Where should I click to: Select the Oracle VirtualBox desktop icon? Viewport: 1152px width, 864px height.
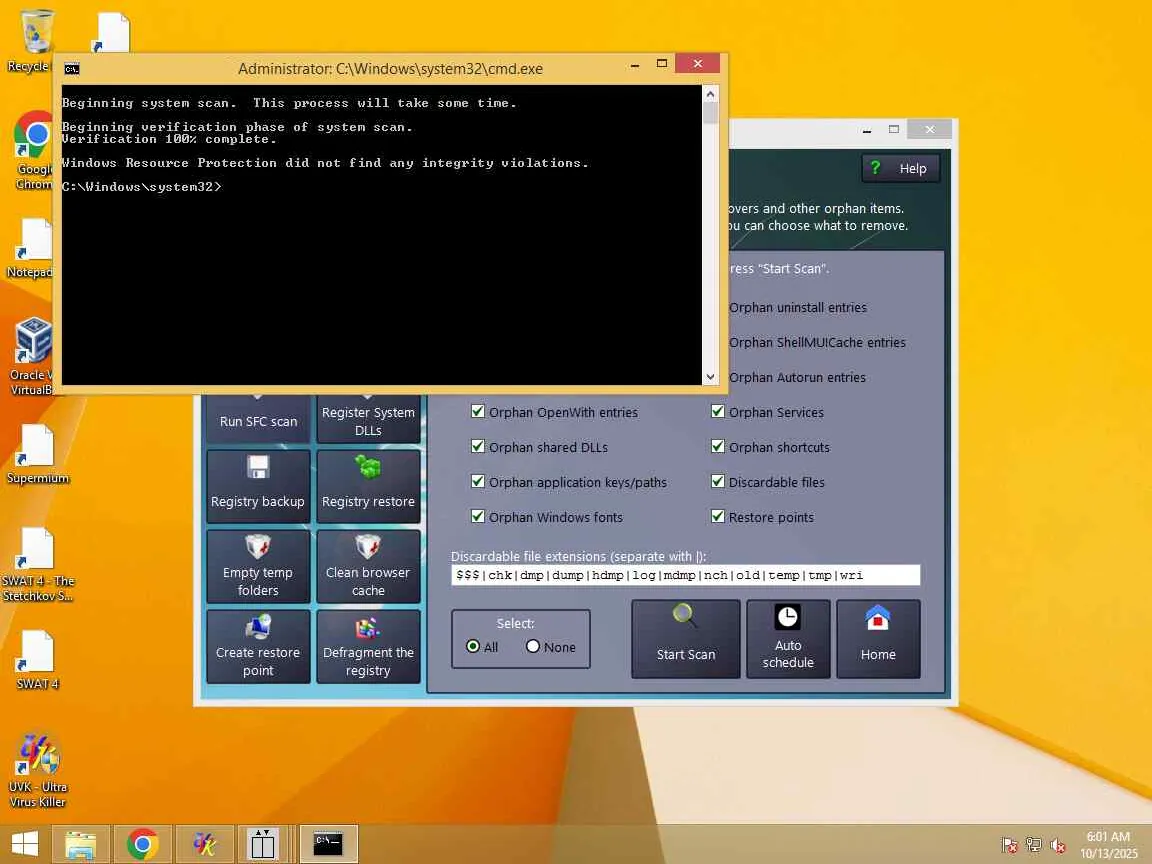click(x=32, y=356)
